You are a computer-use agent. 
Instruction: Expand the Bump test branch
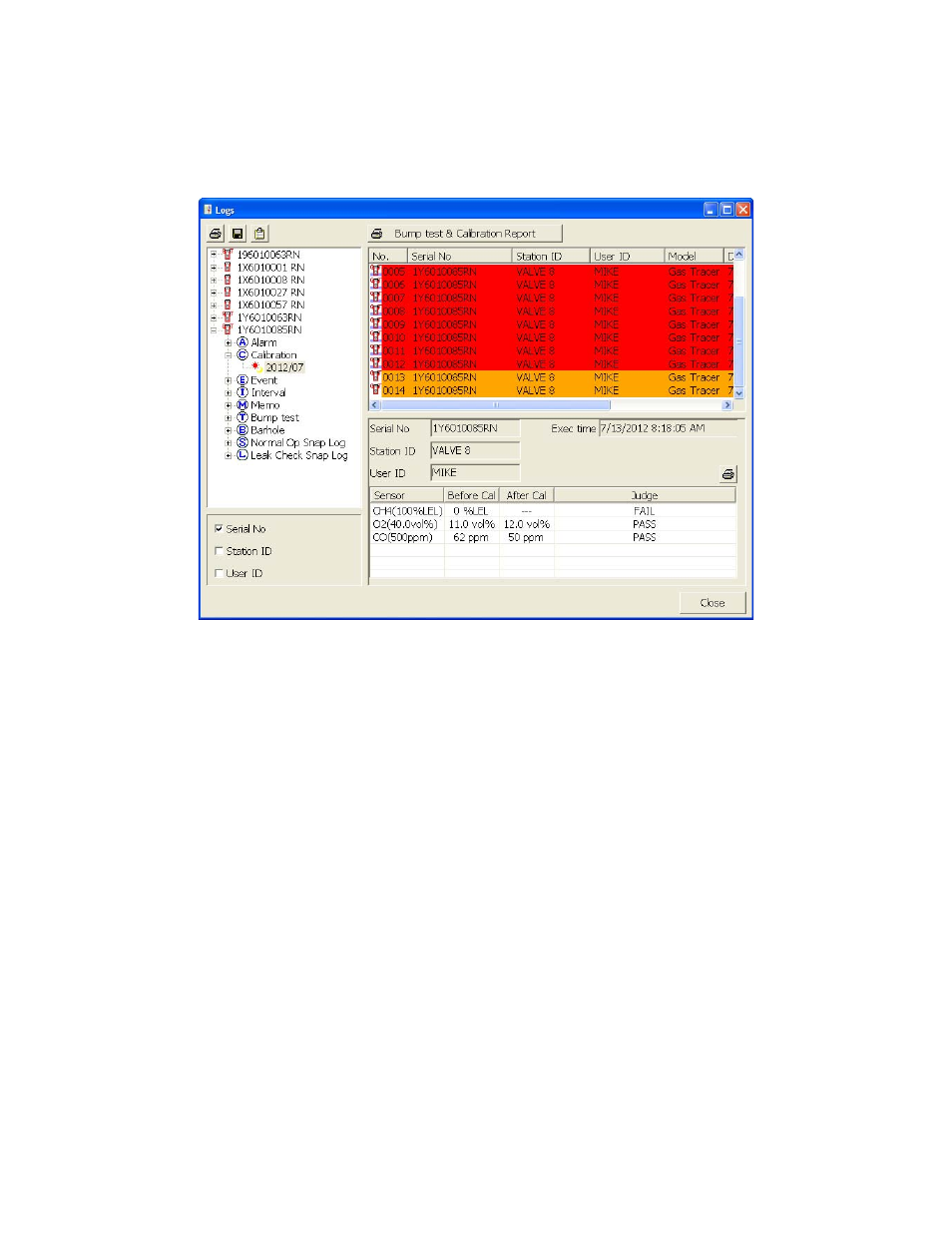coord(229,418)
